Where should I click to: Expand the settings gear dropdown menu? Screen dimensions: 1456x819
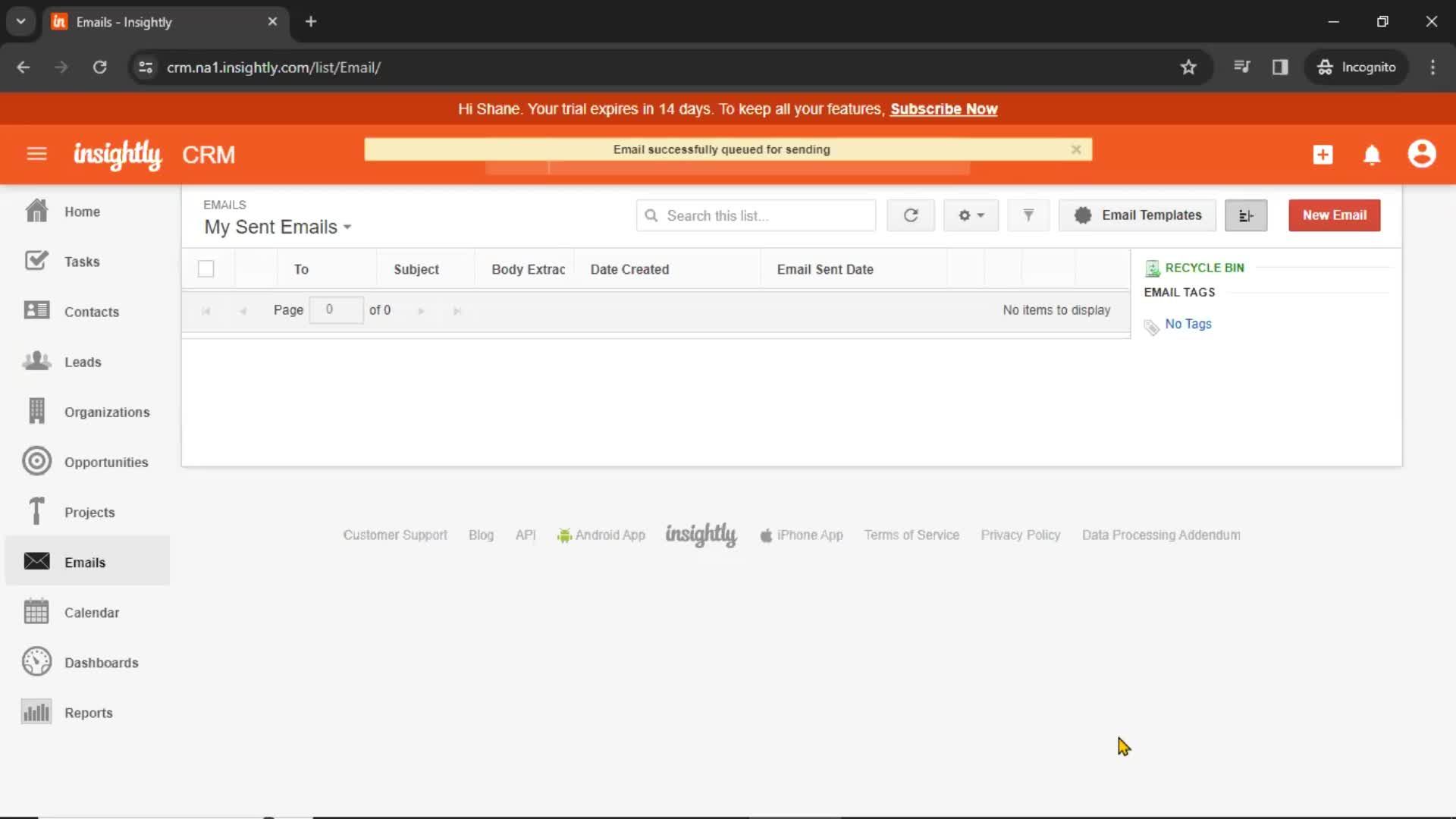(969, 215)
